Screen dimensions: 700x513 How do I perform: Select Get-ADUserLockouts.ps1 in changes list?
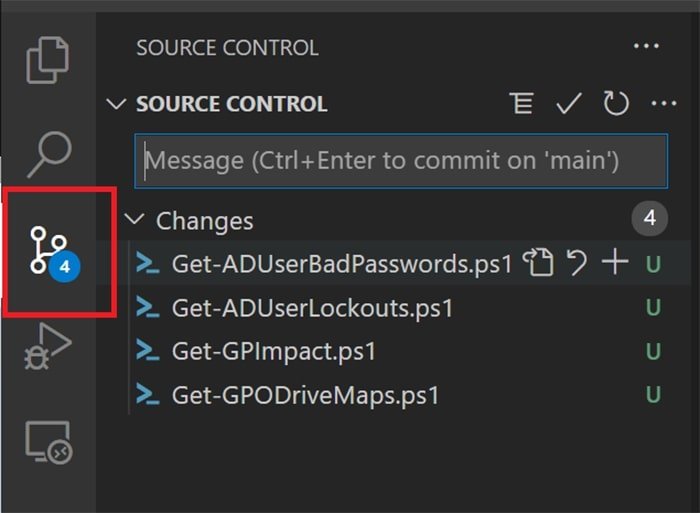(x=312, y=308)
